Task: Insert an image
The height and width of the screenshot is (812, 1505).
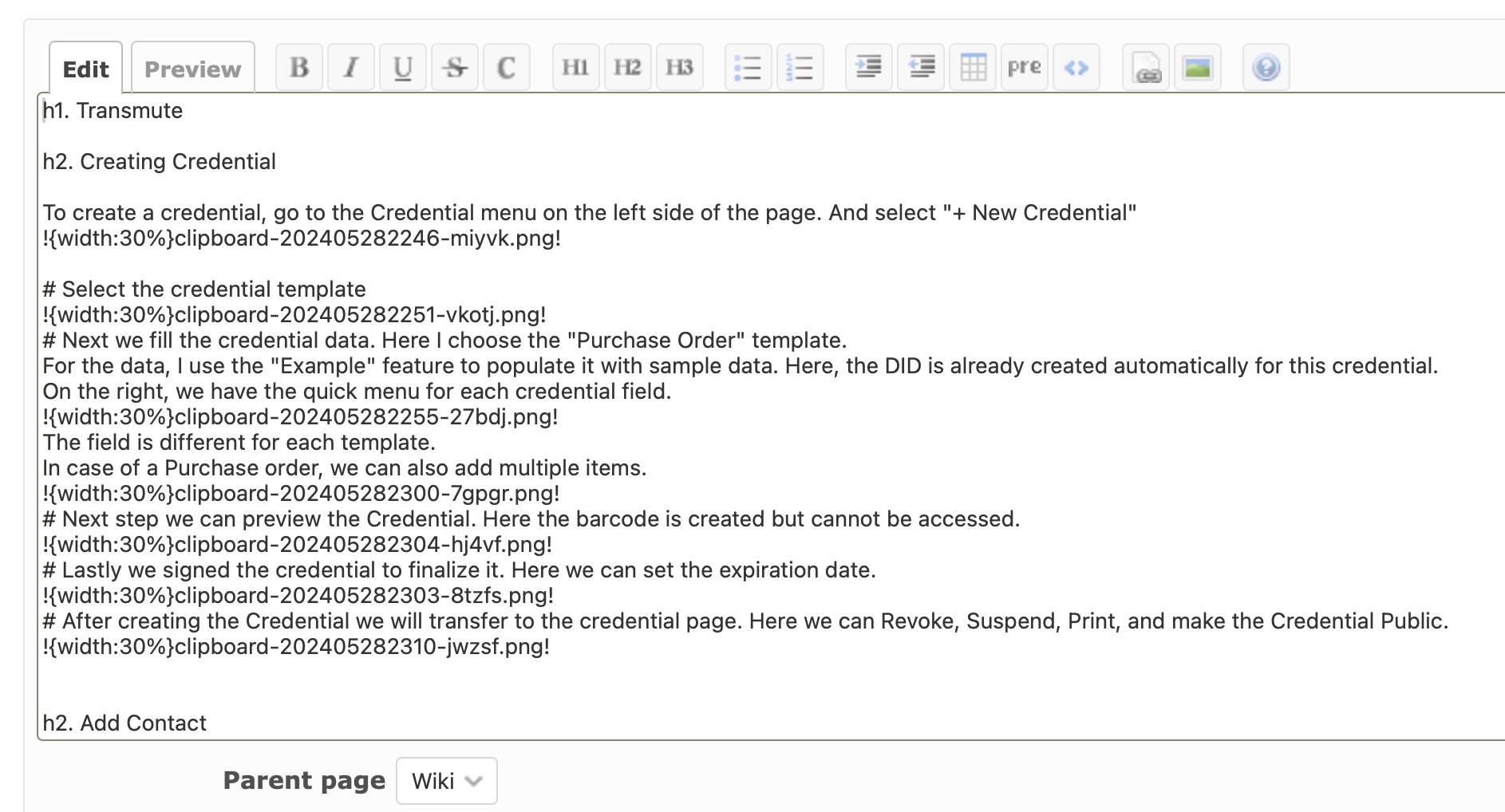Action: click(1198, 68)
